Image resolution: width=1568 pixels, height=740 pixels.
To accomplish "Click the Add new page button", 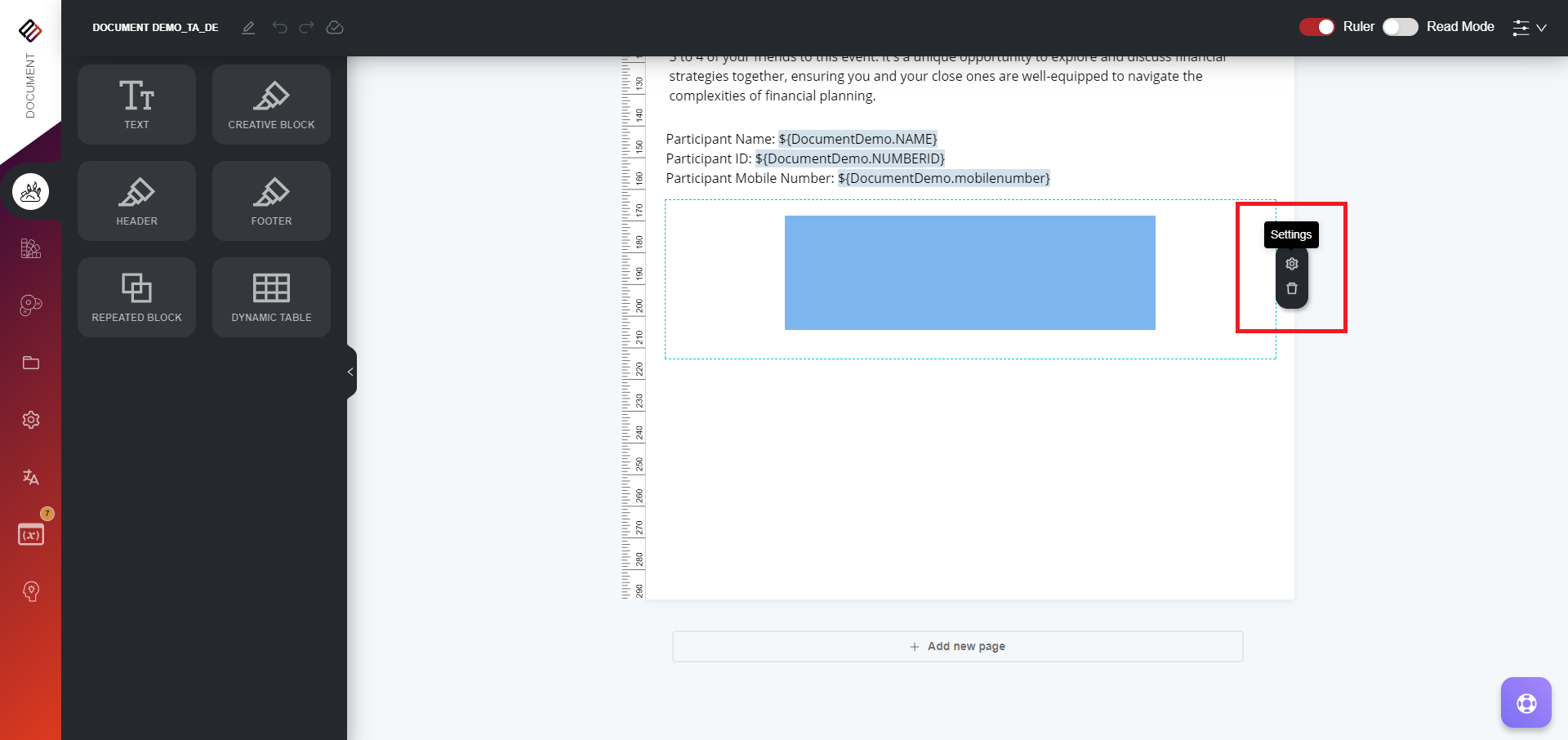I will click(957, 646).
